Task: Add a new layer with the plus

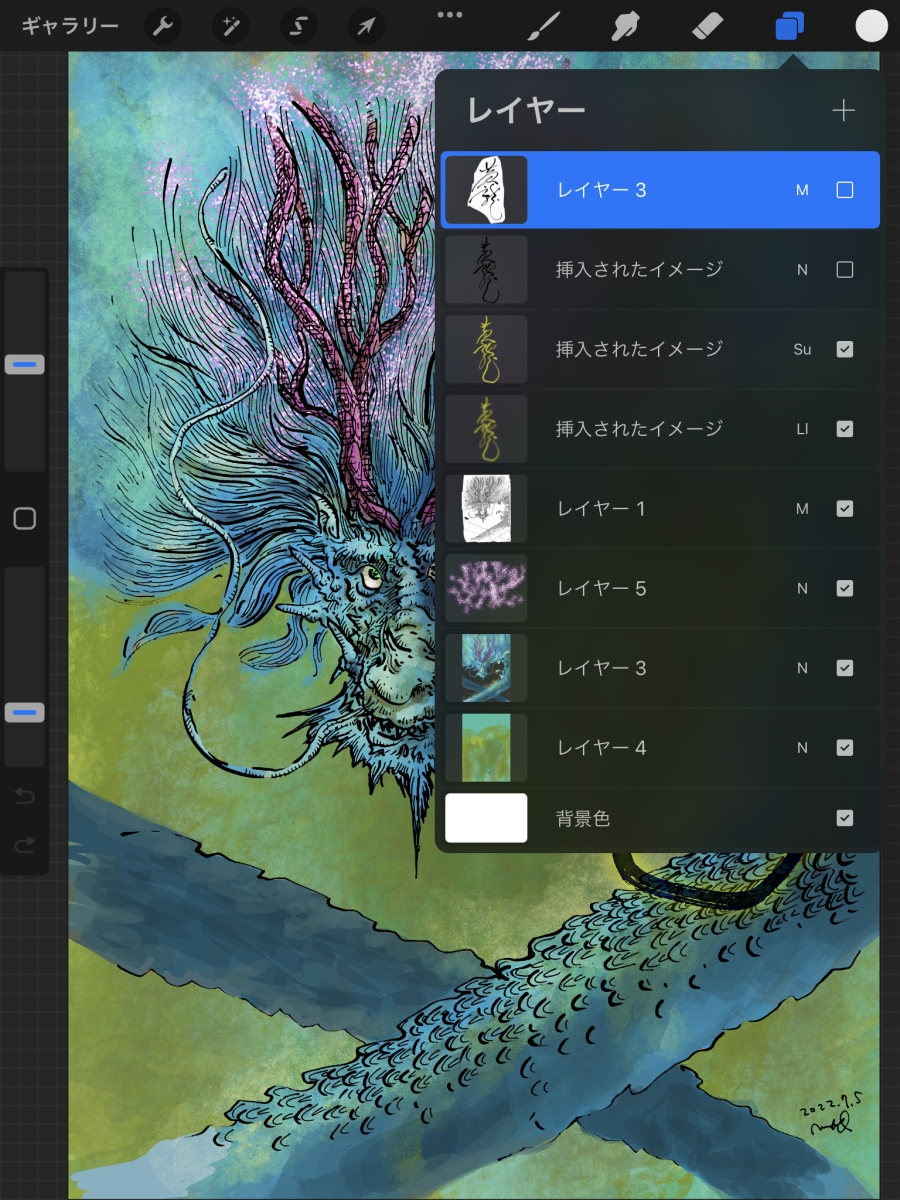Action: (x=843, y=111)
